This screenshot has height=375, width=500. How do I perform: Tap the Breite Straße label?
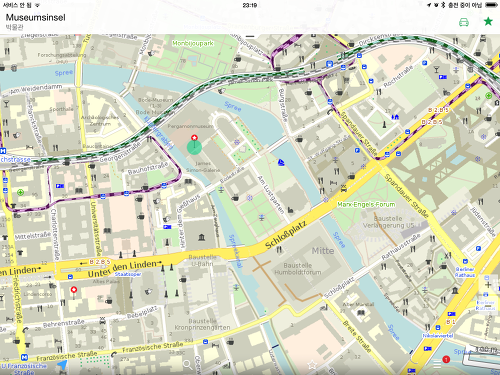[357, 337]
